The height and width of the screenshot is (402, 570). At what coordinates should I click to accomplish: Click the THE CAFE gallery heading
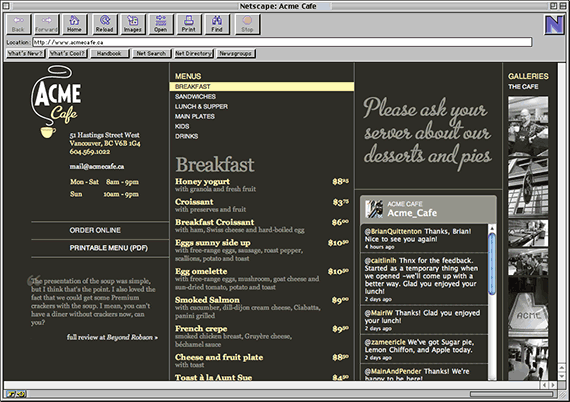click(x=523, y=87)
